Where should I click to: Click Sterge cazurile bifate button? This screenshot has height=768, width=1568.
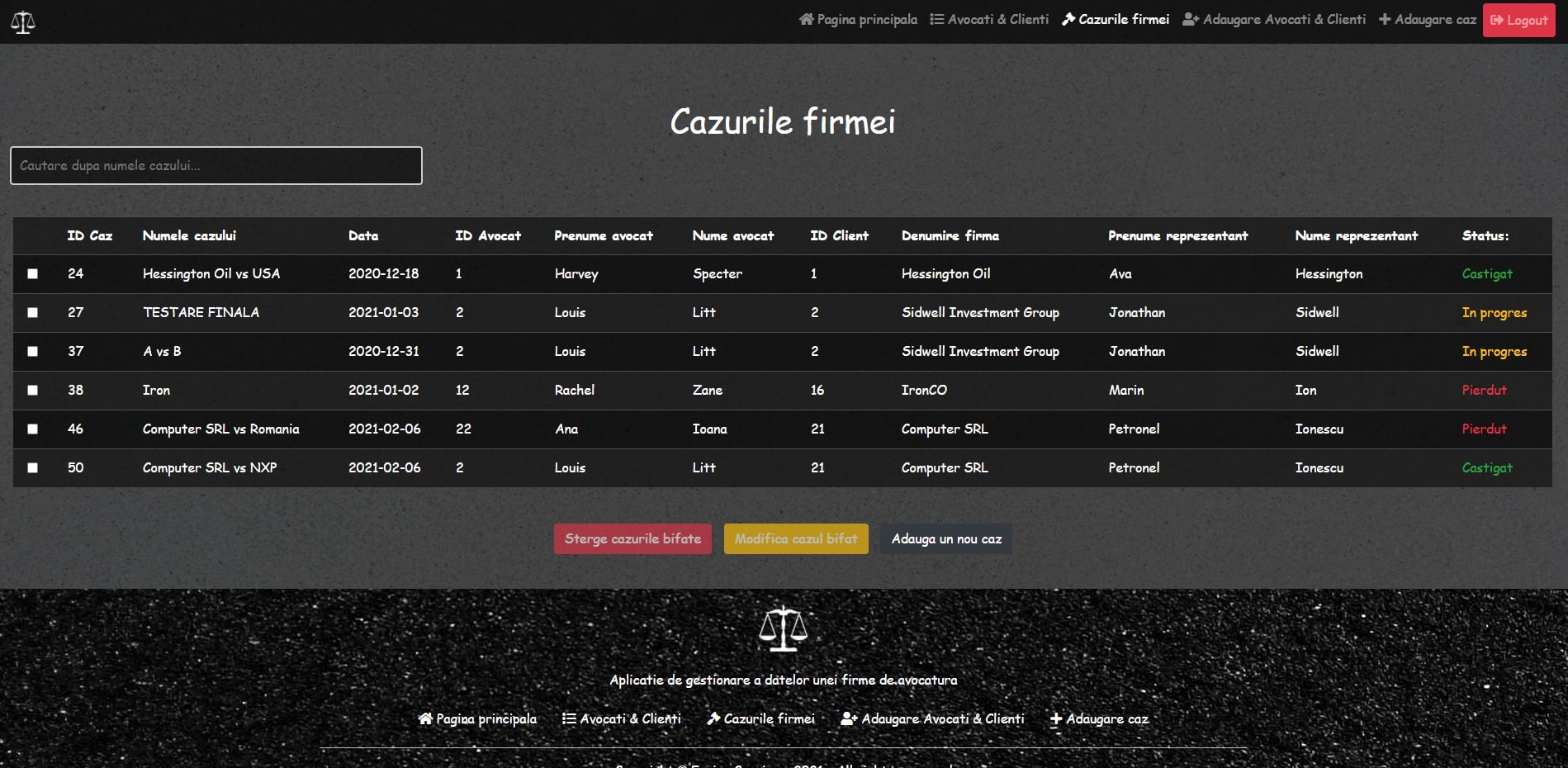click(x=632, y=538)
